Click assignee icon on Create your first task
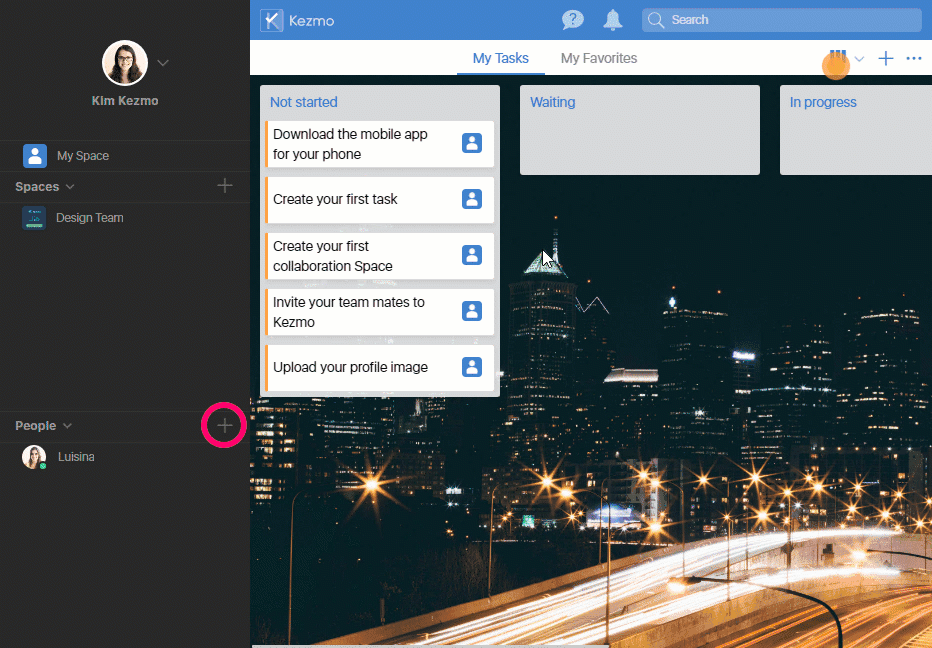This screenshot has width=932, height=648. click(472, 199)
